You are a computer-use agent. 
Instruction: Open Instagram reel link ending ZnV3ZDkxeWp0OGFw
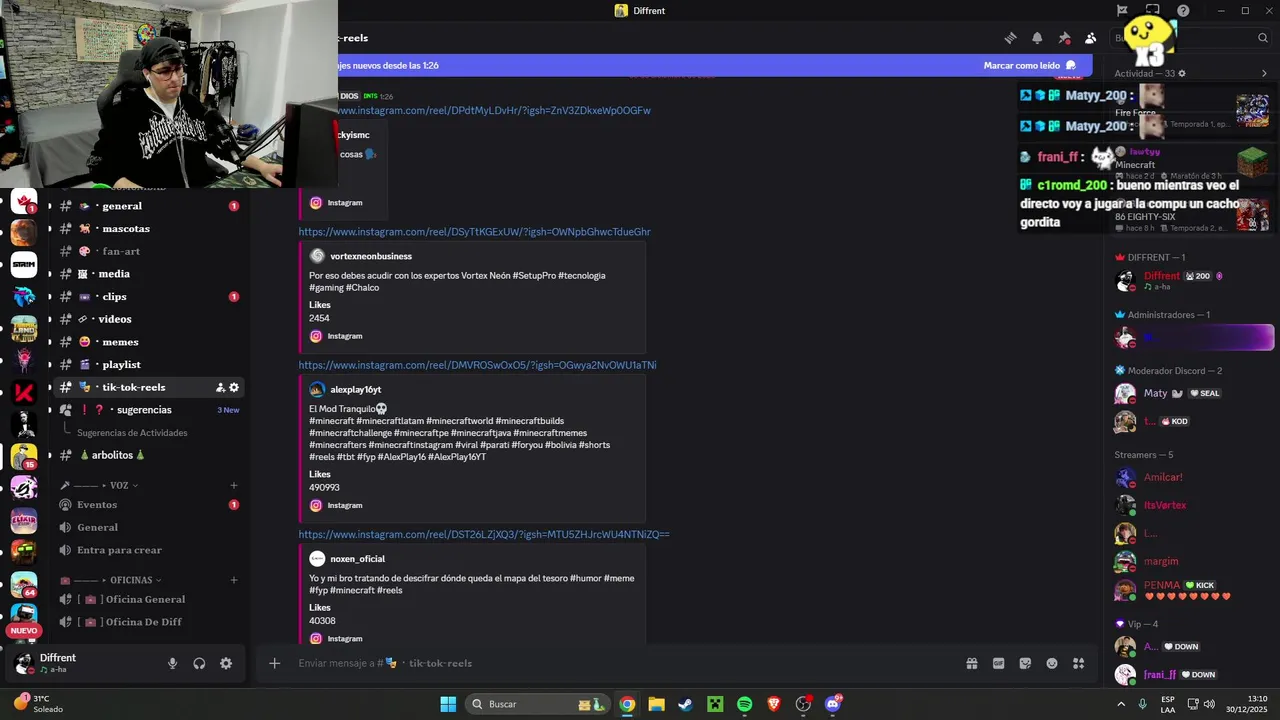pos(494,110)
